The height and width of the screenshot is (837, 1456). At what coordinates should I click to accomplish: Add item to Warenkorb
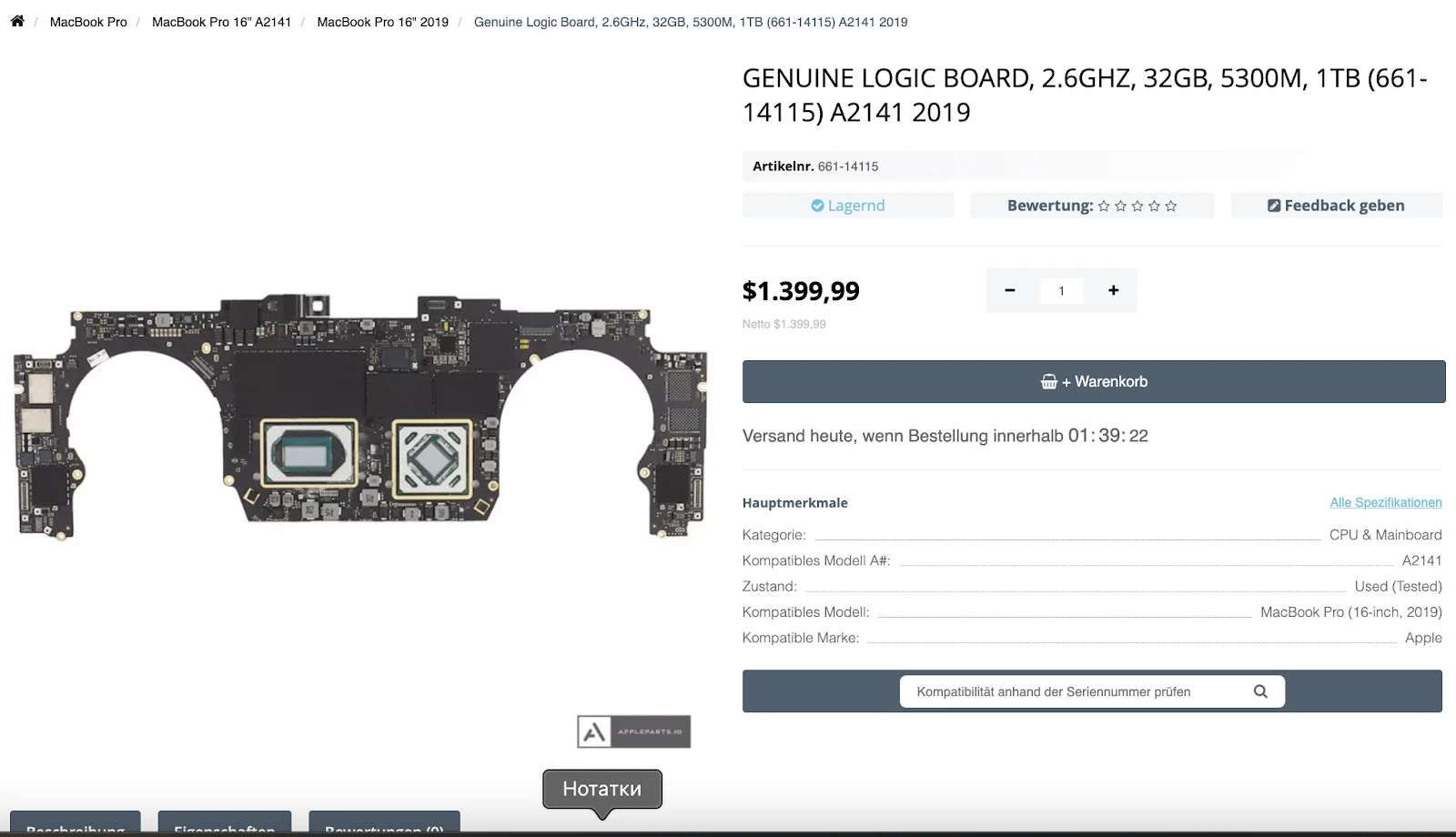click(x=1094, y=382)
